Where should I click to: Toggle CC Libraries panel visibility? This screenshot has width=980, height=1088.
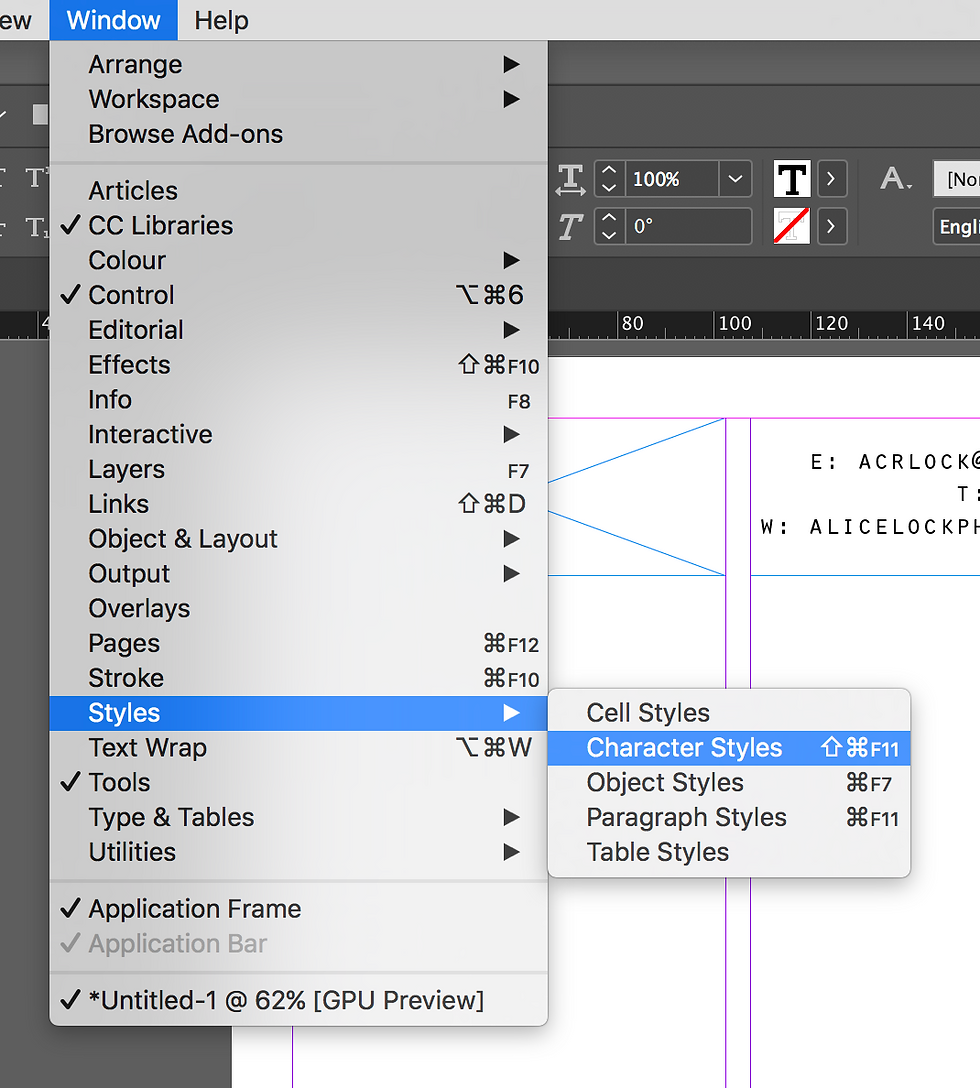point(298,226)
